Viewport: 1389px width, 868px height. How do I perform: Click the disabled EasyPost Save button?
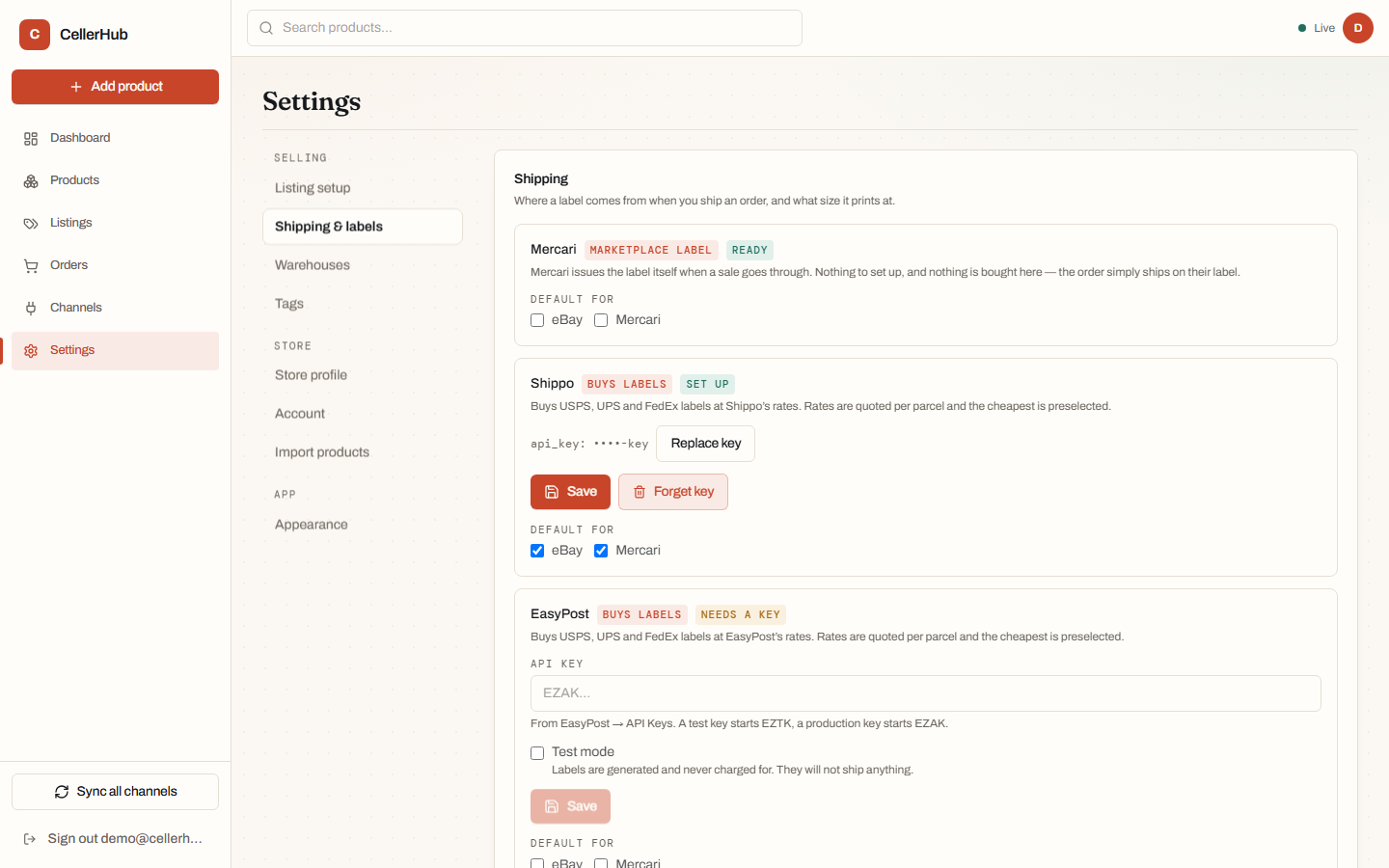coord(570,806)
